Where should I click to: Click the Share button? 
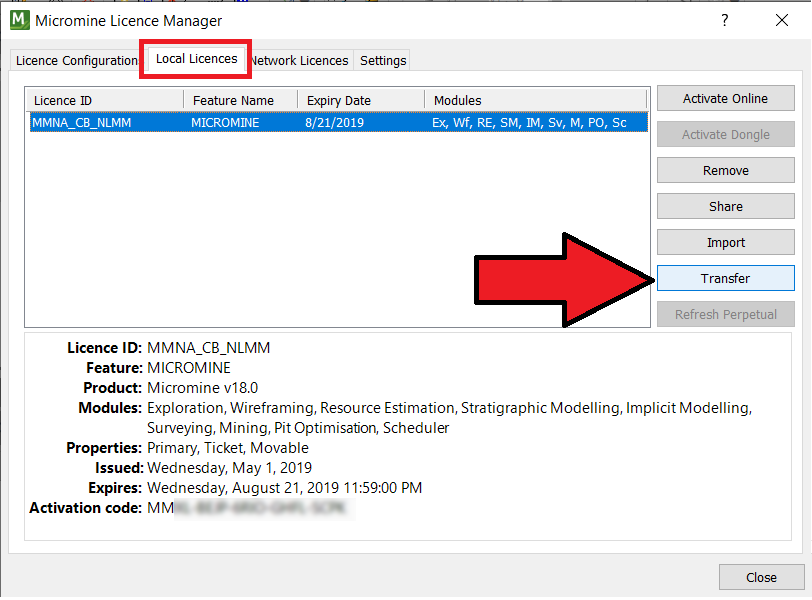pos(726,207)
